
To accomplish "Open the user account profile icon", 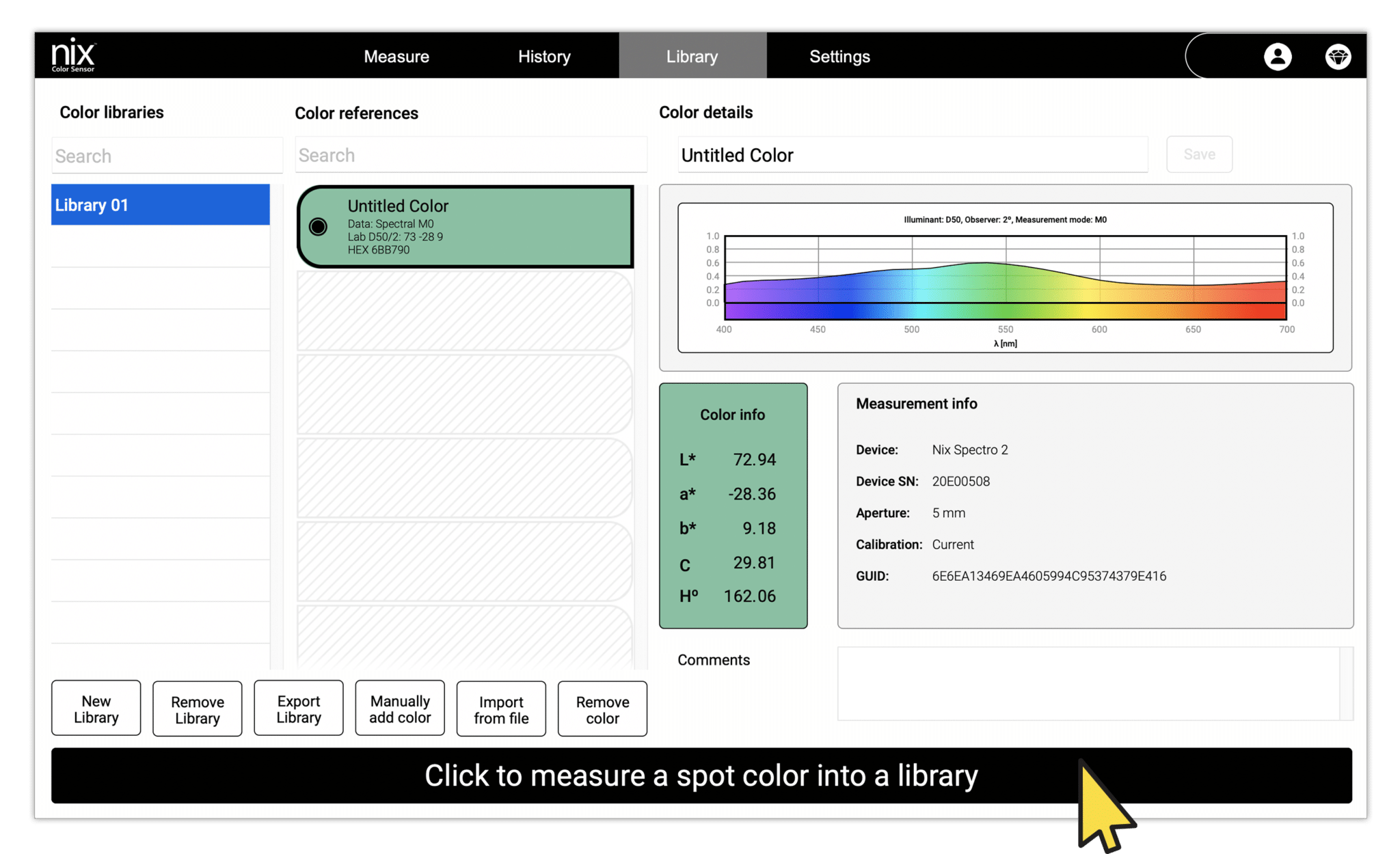I will 1277,57.
